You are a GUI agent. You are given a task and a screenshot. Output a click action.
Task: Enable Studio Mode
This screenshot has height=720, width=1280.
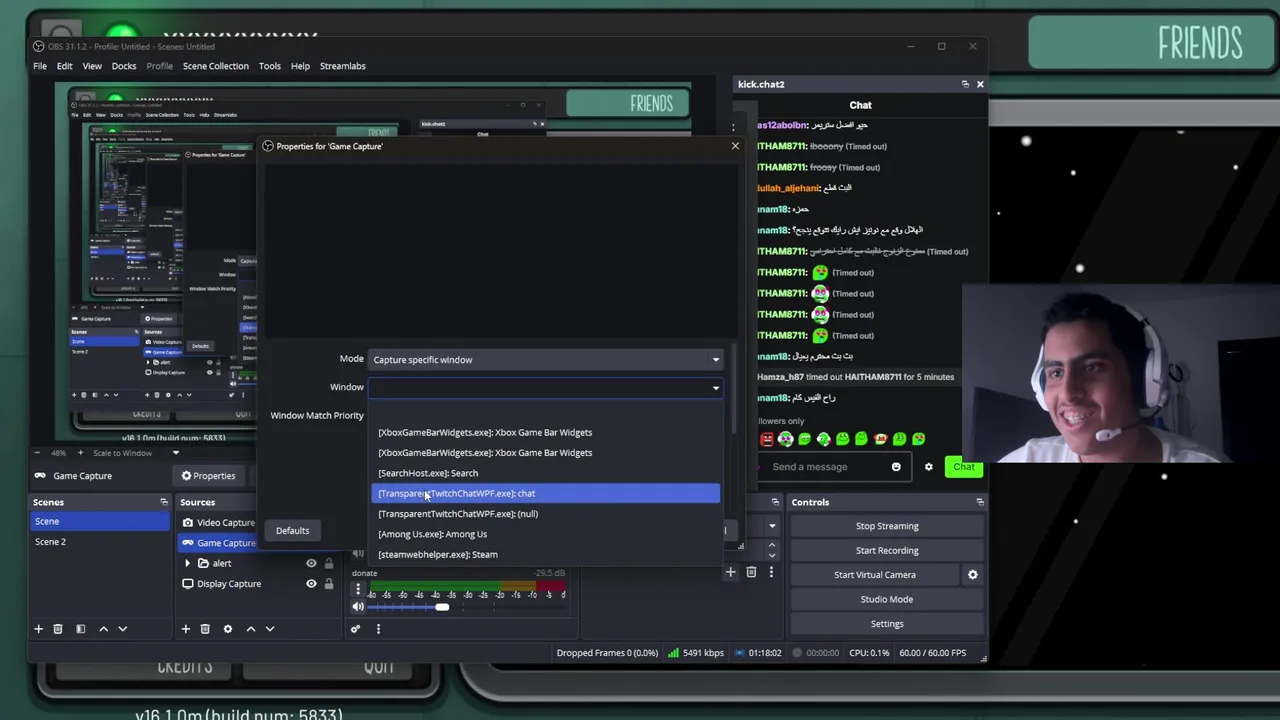pyautogui.click(x=887, y=599)
